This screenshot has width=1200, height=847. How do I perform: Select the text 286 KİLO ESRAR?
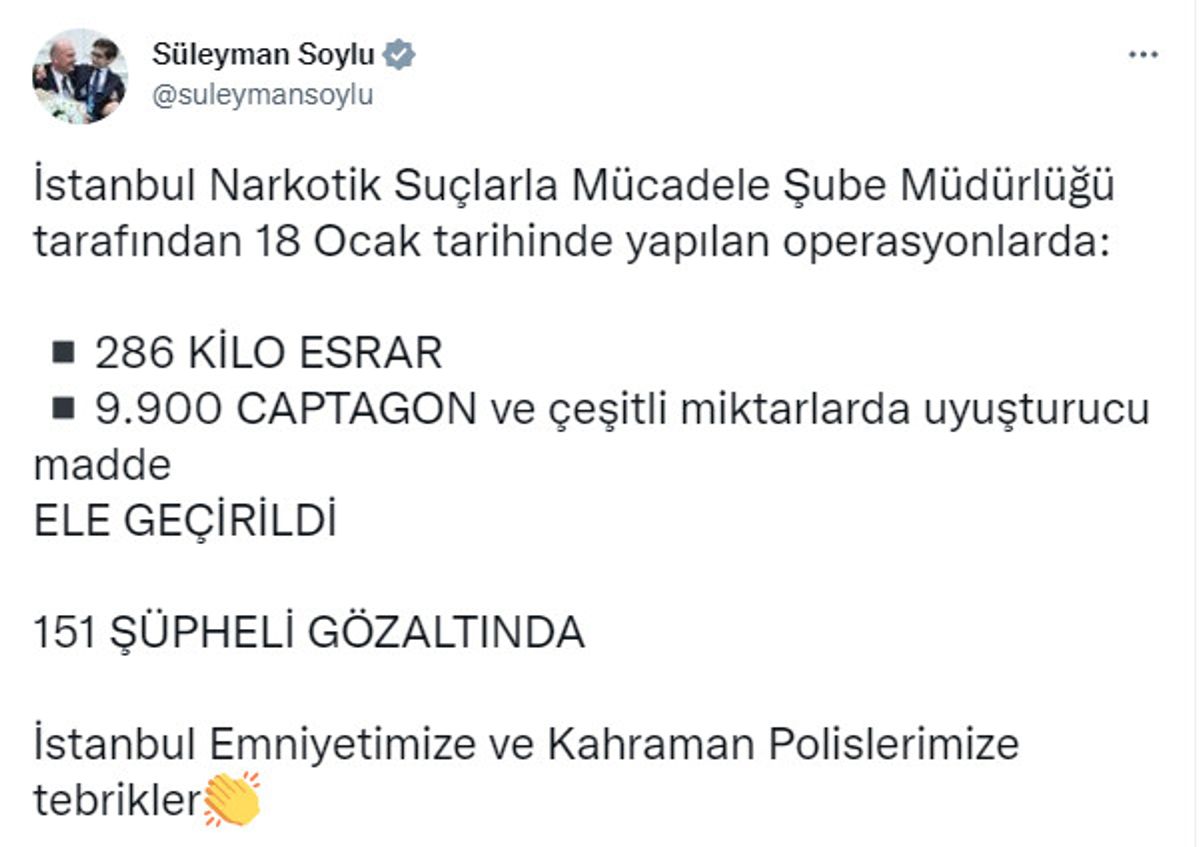(x=268, y=353)
